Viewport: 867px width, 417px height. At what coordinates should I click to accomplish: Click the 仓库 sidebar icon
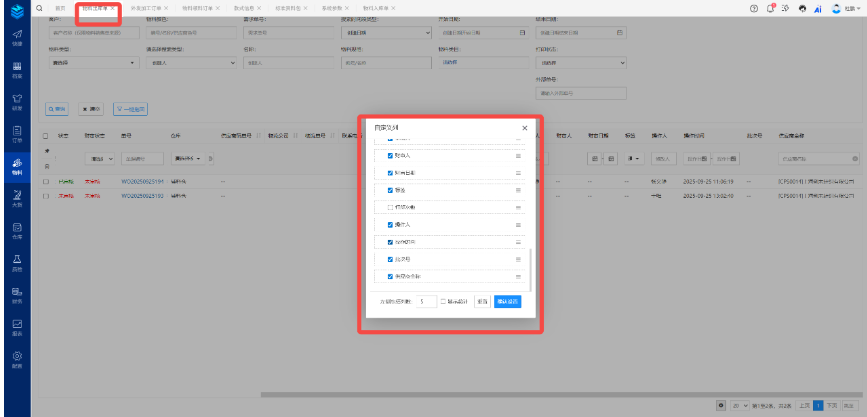(17, 230)
